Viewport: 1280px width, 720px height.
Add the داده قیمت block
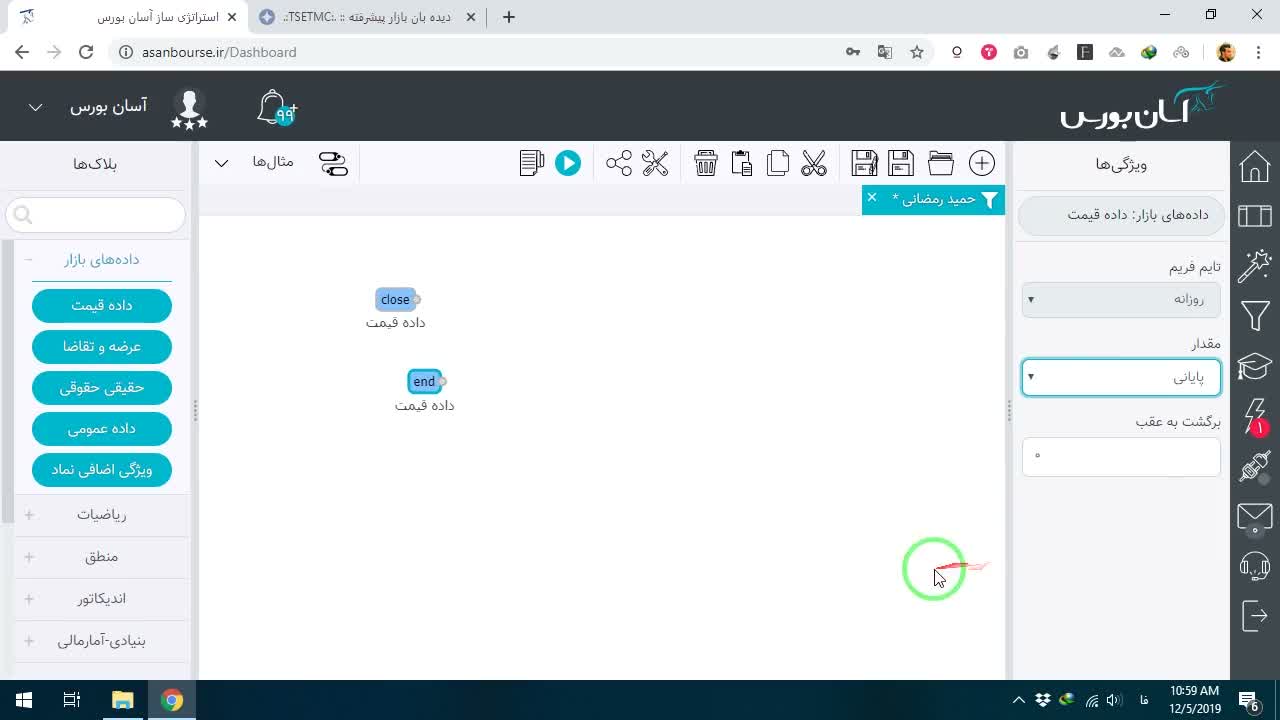pyautogui.click(x=102, y=305)
